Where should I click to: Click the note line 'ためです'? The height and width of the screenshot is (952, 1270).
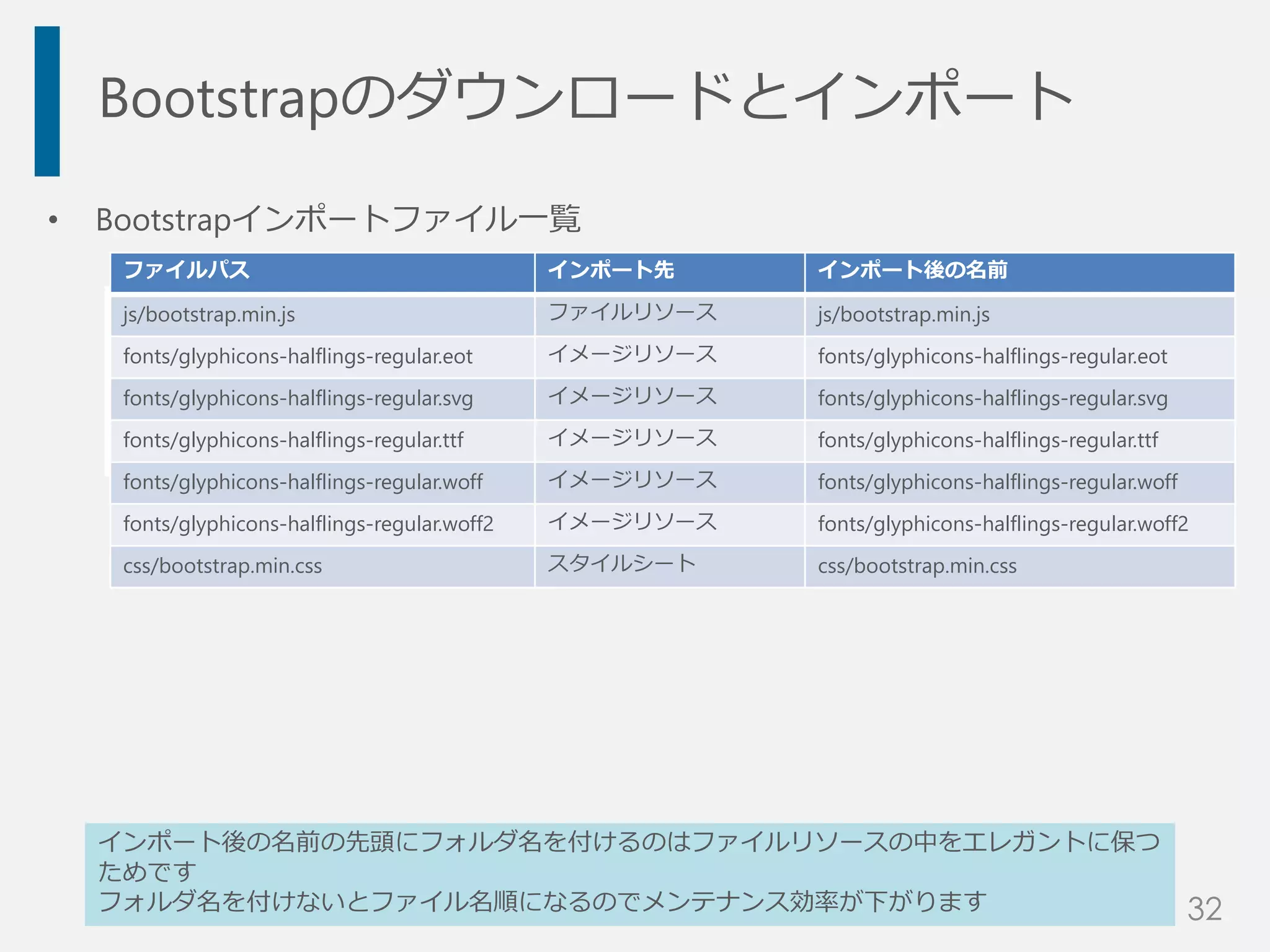(x=147, y=871)
